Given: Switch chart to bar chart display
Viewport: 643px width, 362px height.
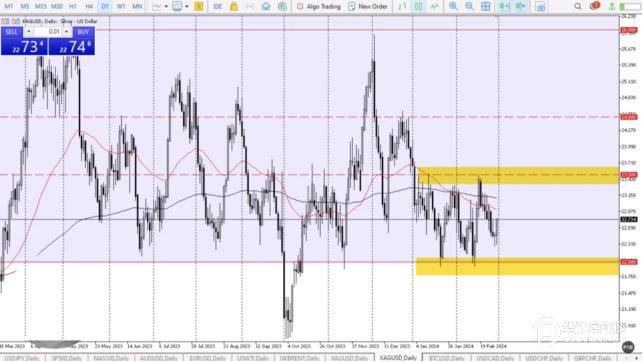Looking at the screenshot, I should click(402, 6).
